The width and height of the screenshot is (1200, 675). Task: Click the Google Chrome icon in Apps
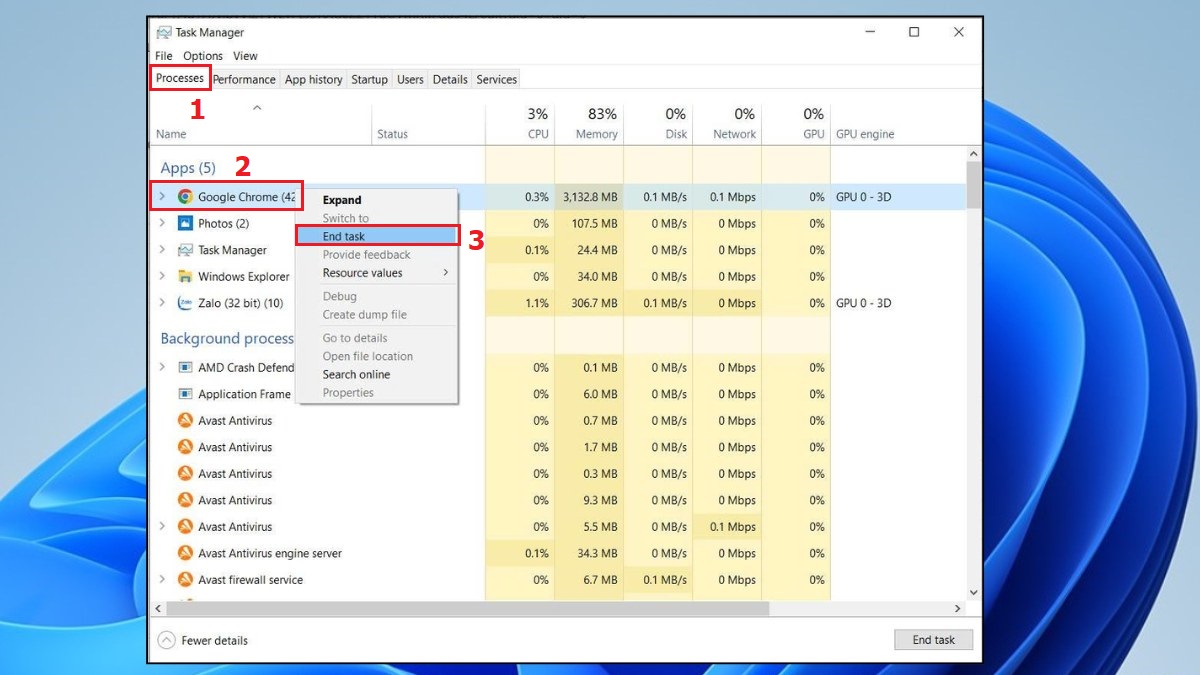coord(185,197)
